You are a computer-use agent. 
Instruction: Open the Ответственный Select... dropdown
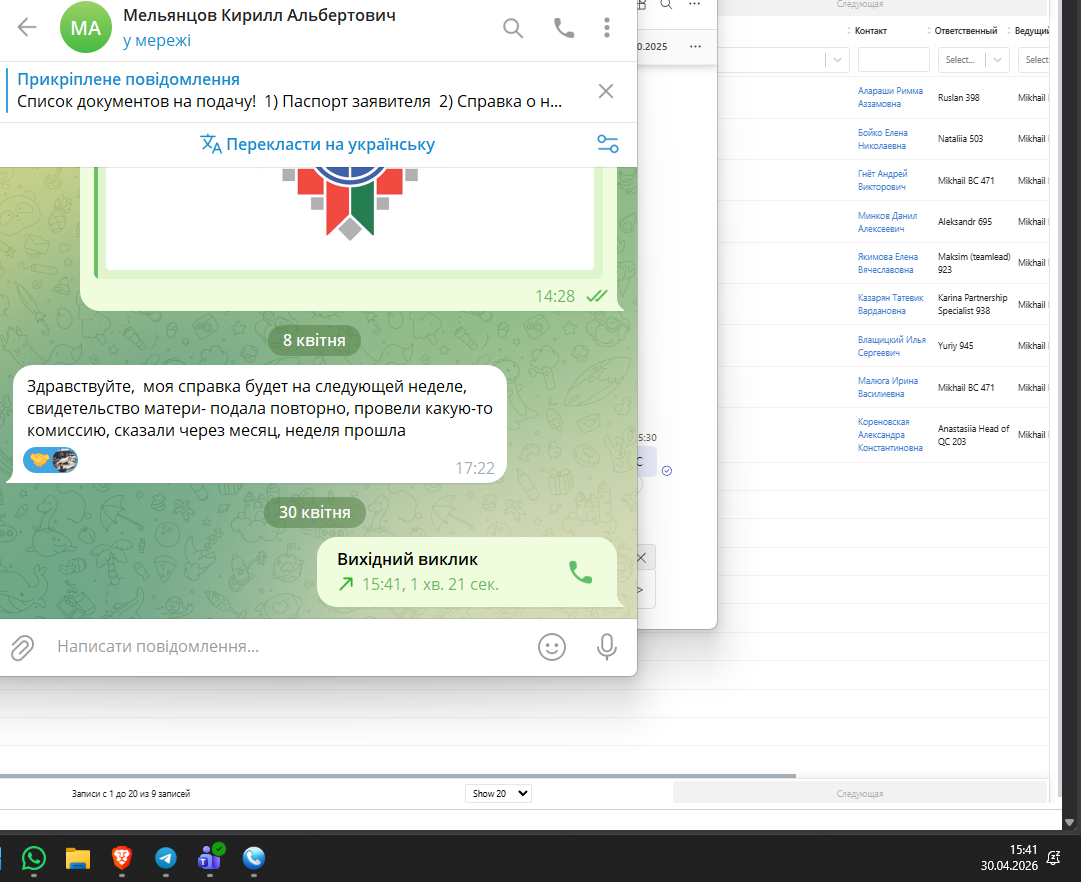[x=973, y=60]
